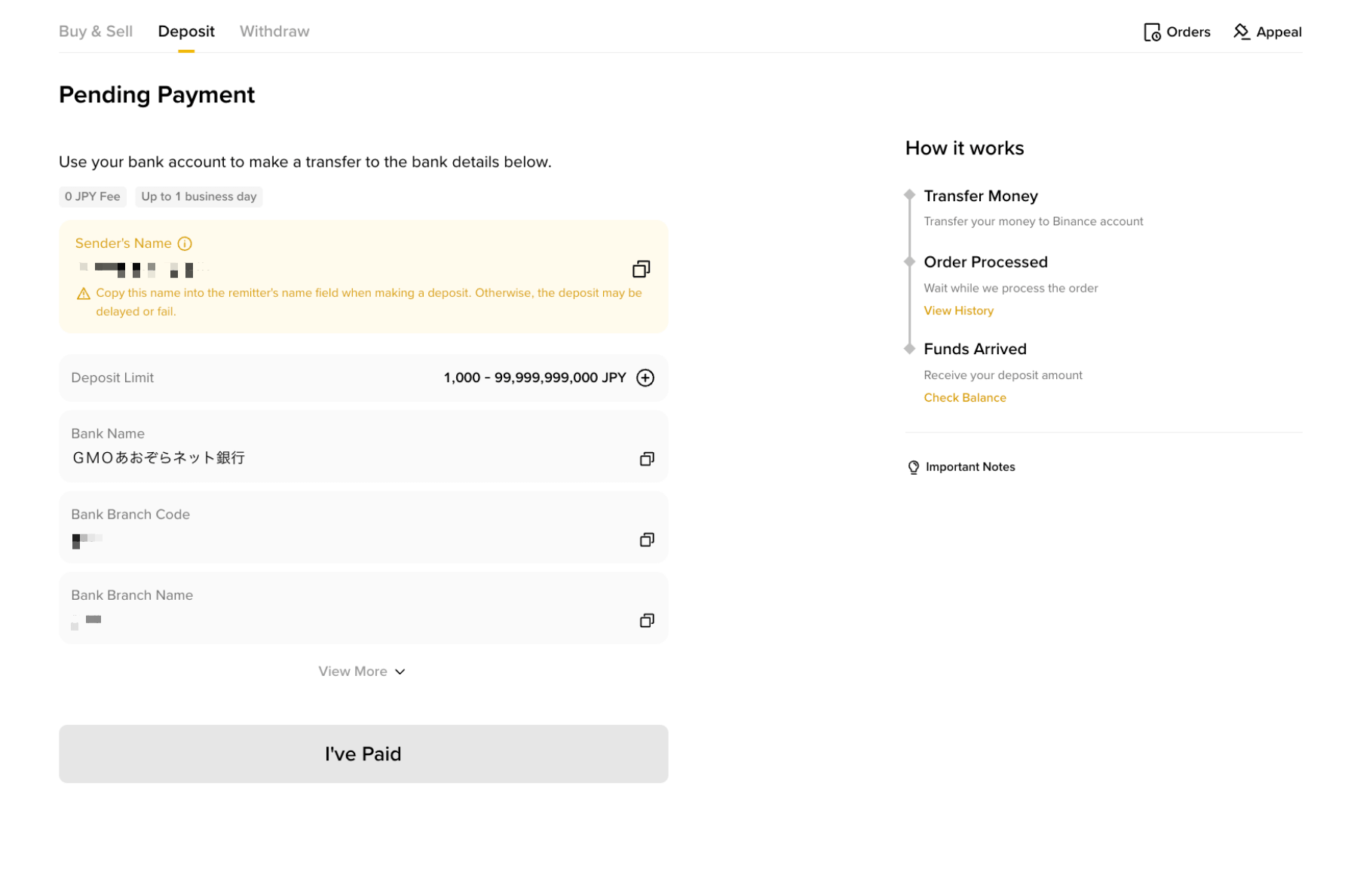Open the Check Balance link
Image resolution: width=1357 pixels, height=896 pixels.
click(964, 398)
